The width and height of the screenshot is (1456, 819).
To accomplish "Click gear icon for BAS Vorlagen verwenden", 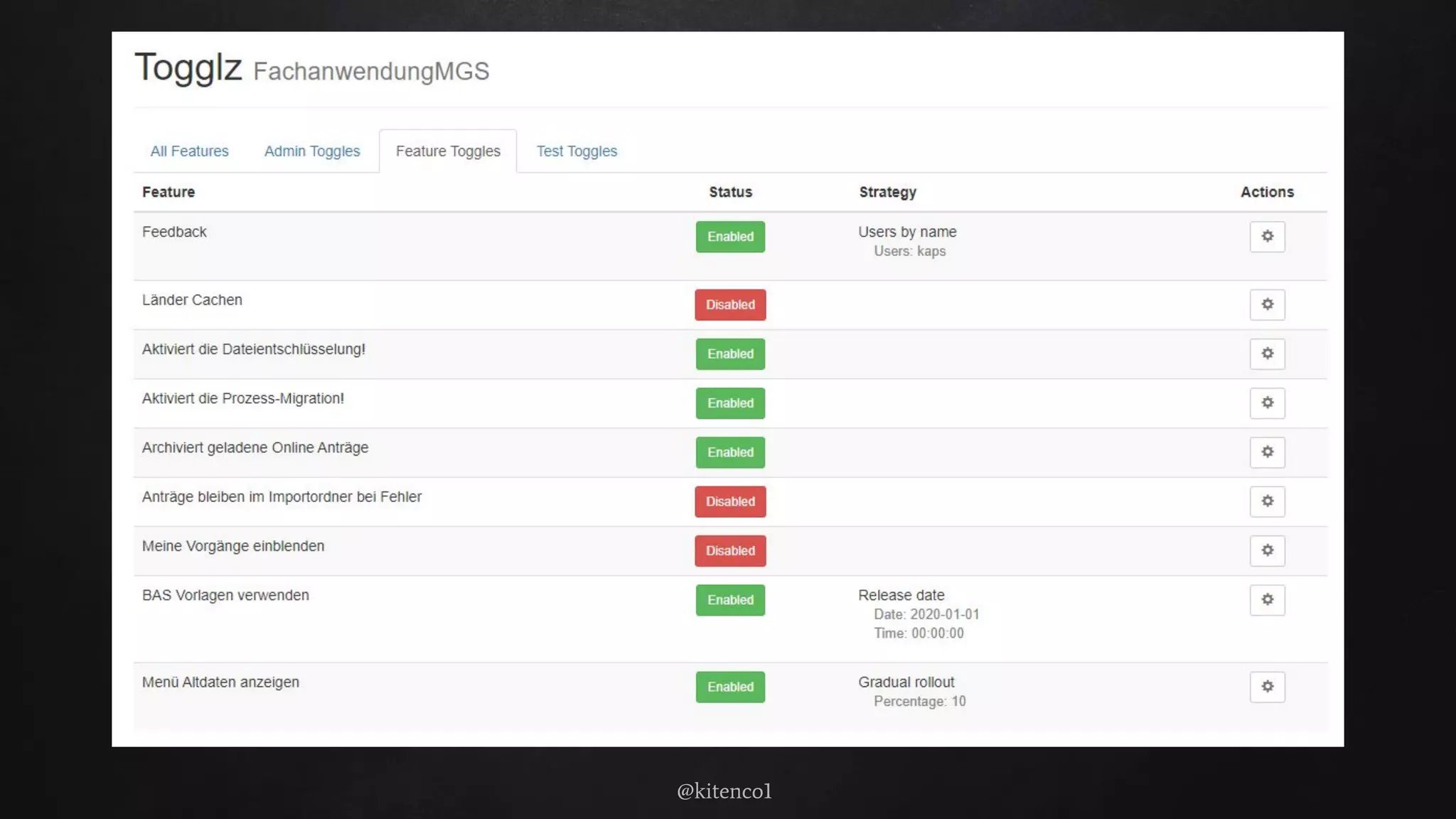I will coord(1267,600).
